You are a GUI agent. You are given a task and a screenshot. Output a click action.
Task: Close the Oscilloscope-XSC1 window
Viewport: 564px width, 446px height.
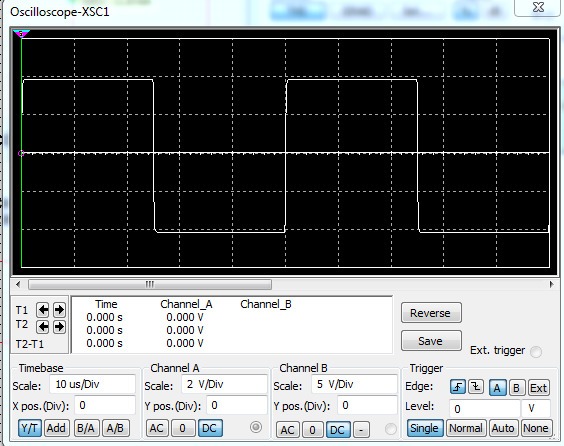[538, 7]
